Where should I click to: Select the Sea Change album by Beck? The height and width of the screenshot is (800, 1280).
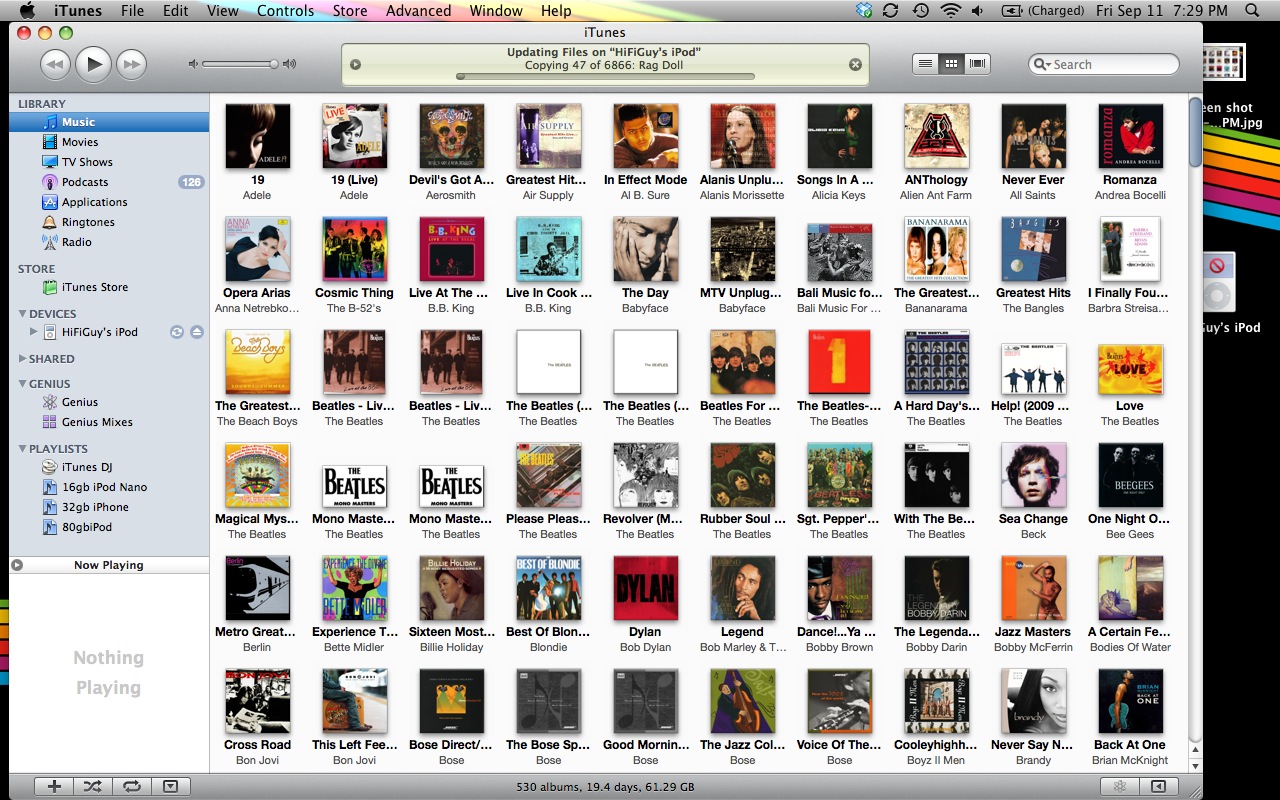(x=1033, y=476)
